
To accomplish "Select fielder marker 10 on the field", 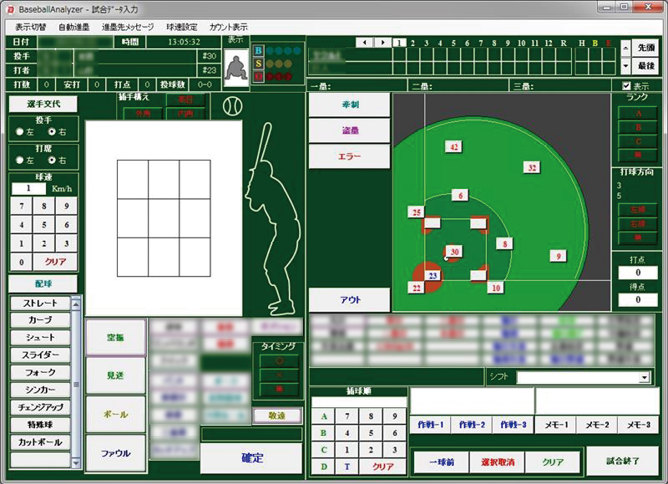I will pos(496,288).
